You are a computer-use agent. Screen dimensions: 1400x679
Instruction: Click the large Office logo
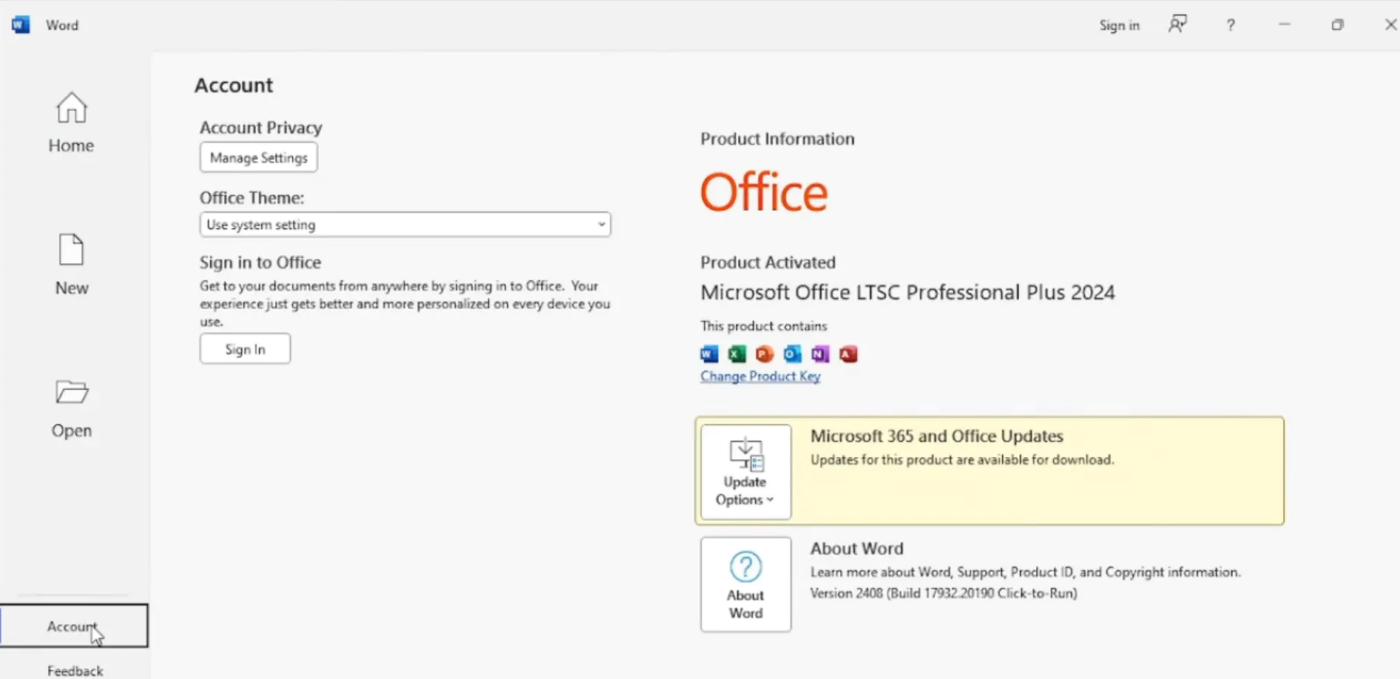click(x=764, y=192)
